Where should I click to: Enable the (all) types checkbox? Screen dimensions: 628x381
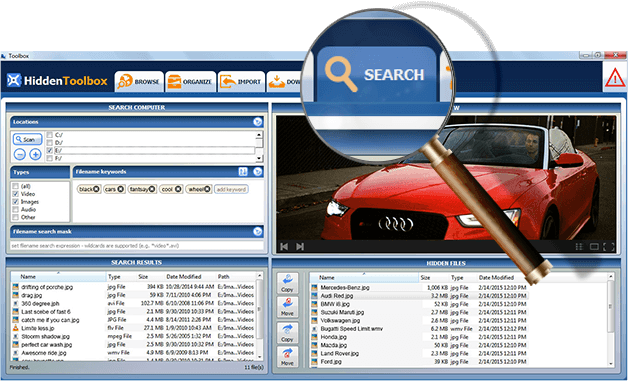pyautogui.click(x=16, y=186)
